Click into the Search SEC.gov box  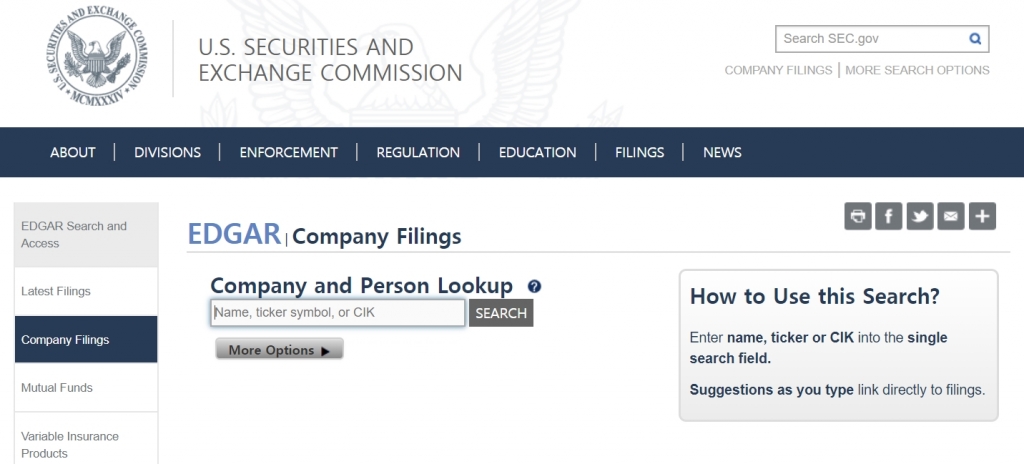[870, 39]
